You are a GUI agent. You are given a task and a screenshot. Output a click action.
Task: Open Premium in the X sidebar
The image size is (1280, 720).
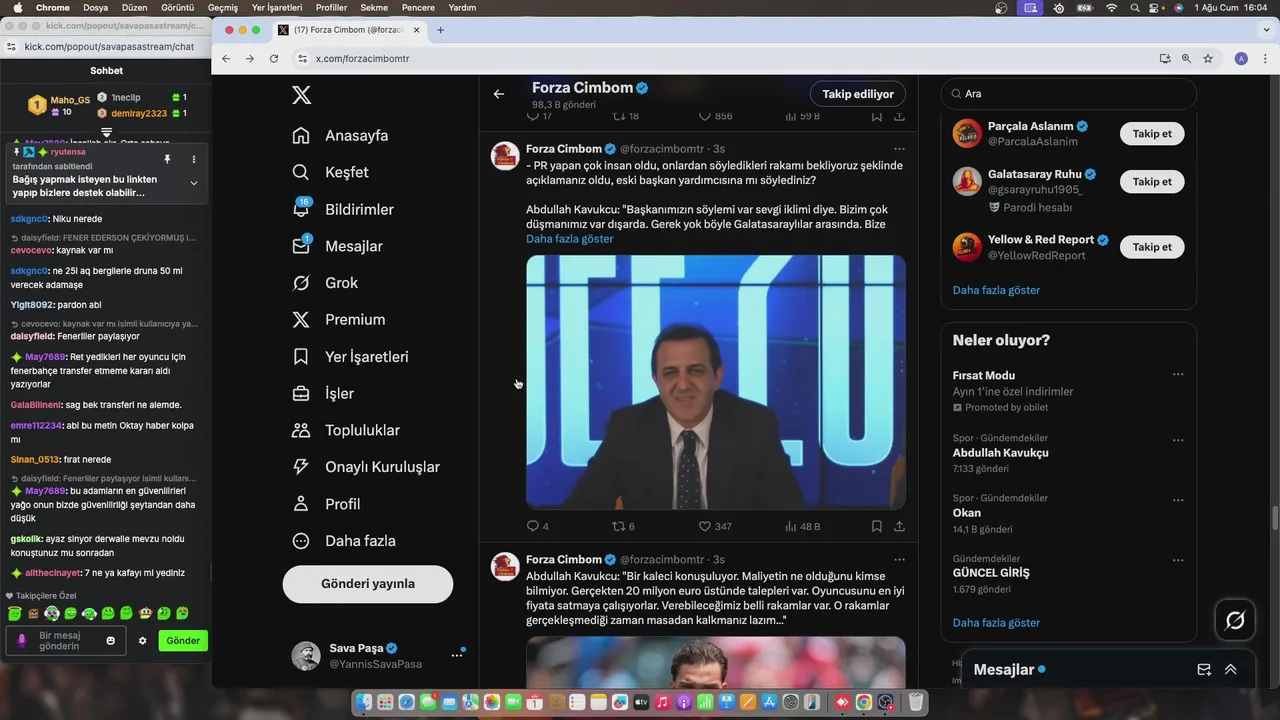click(338, 320)
